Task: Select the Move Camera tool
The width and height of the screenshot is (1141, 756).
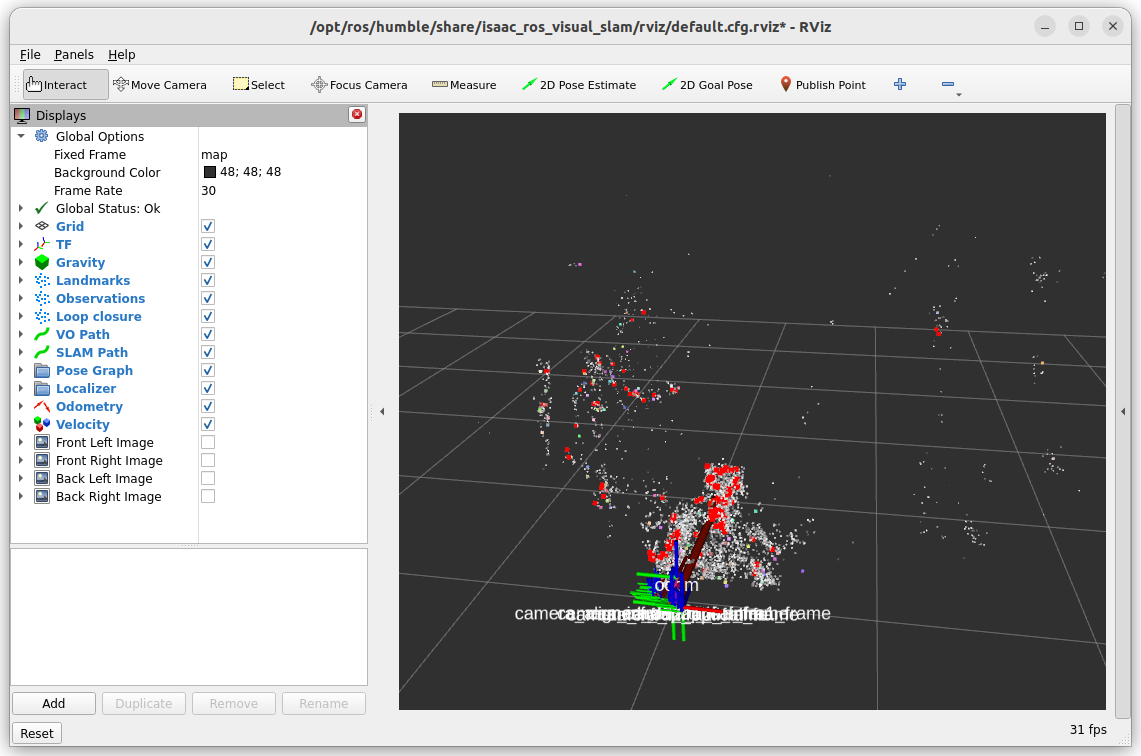Action: (x=160, y=85)
